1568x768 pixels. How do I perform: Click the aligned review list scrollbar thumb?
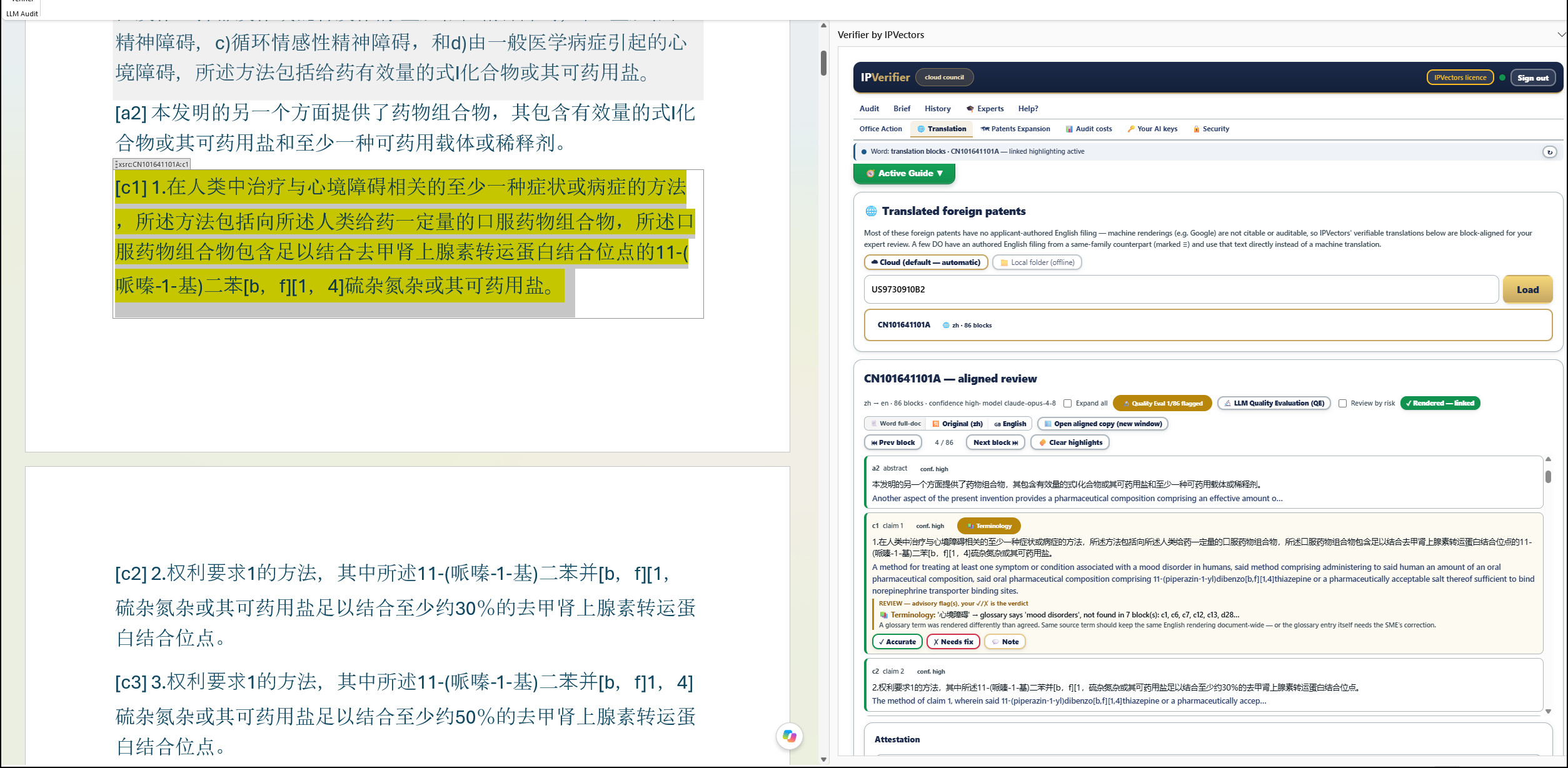click(x=1548, y=476)
